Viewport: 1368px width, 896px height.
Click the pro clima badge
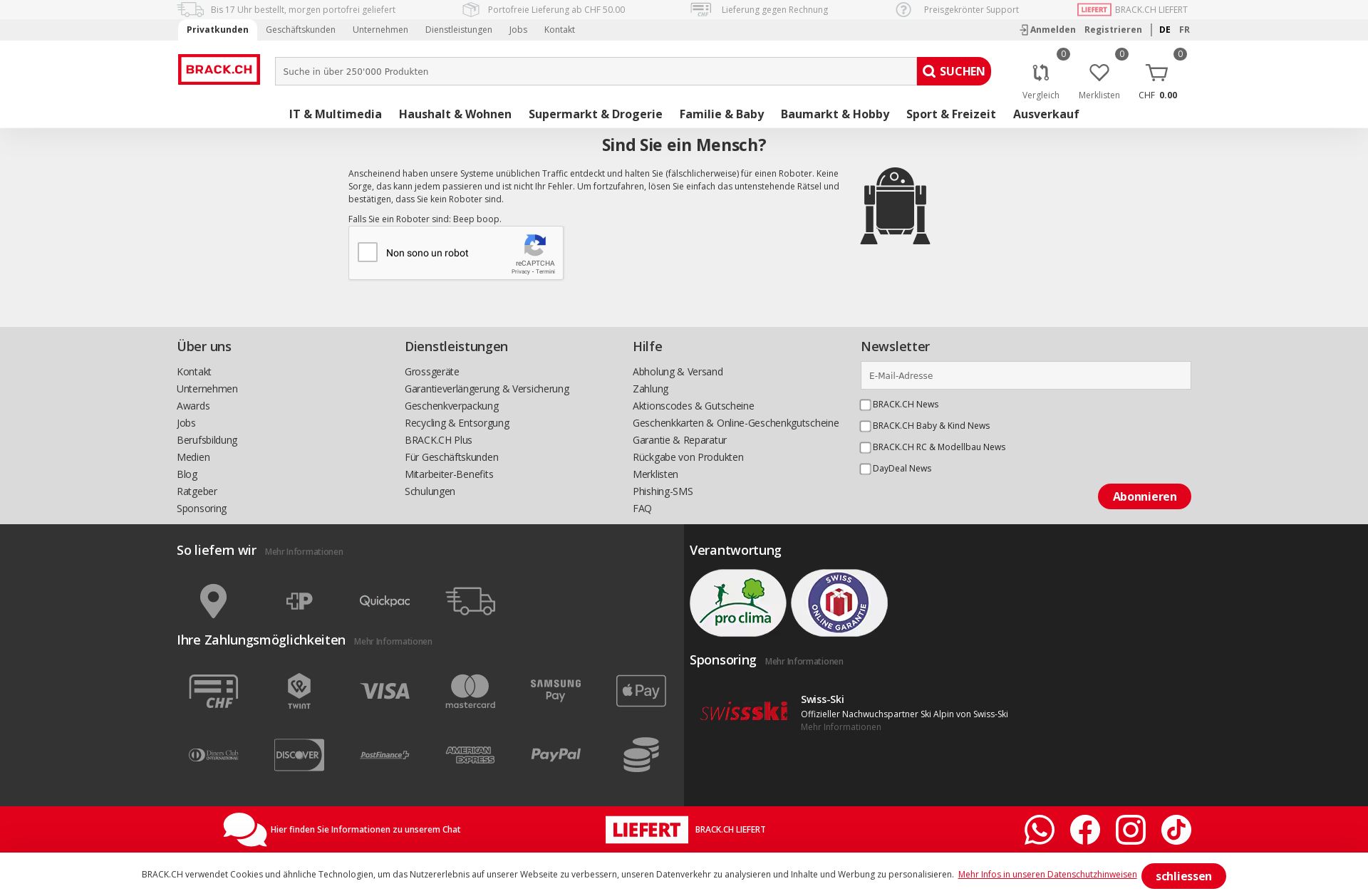[x=738, y=603]
